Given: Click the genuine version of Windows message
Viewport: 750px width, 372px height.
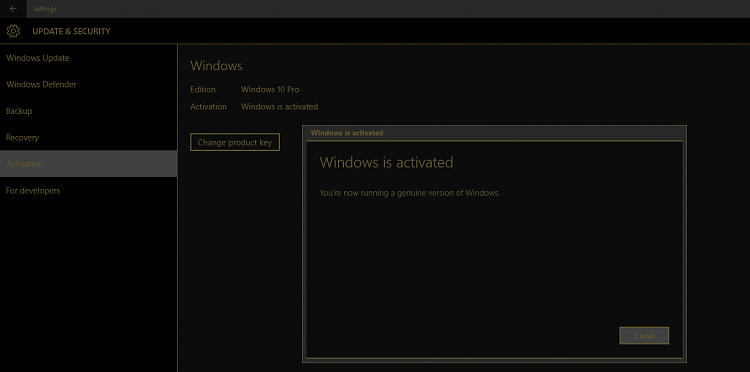Looking at the screenshot, I should [x=409, y=193].
